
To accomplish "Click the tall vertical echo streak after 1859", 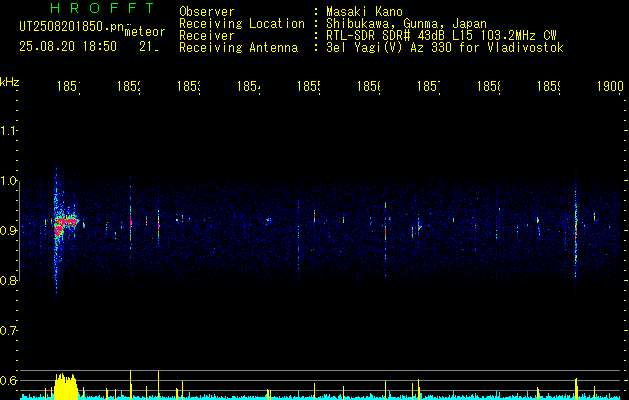I will click(x=576, y=233).
